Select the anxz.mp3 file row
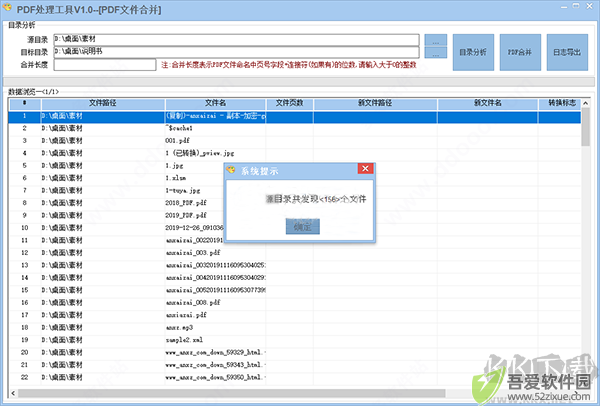 coord(295,327)
